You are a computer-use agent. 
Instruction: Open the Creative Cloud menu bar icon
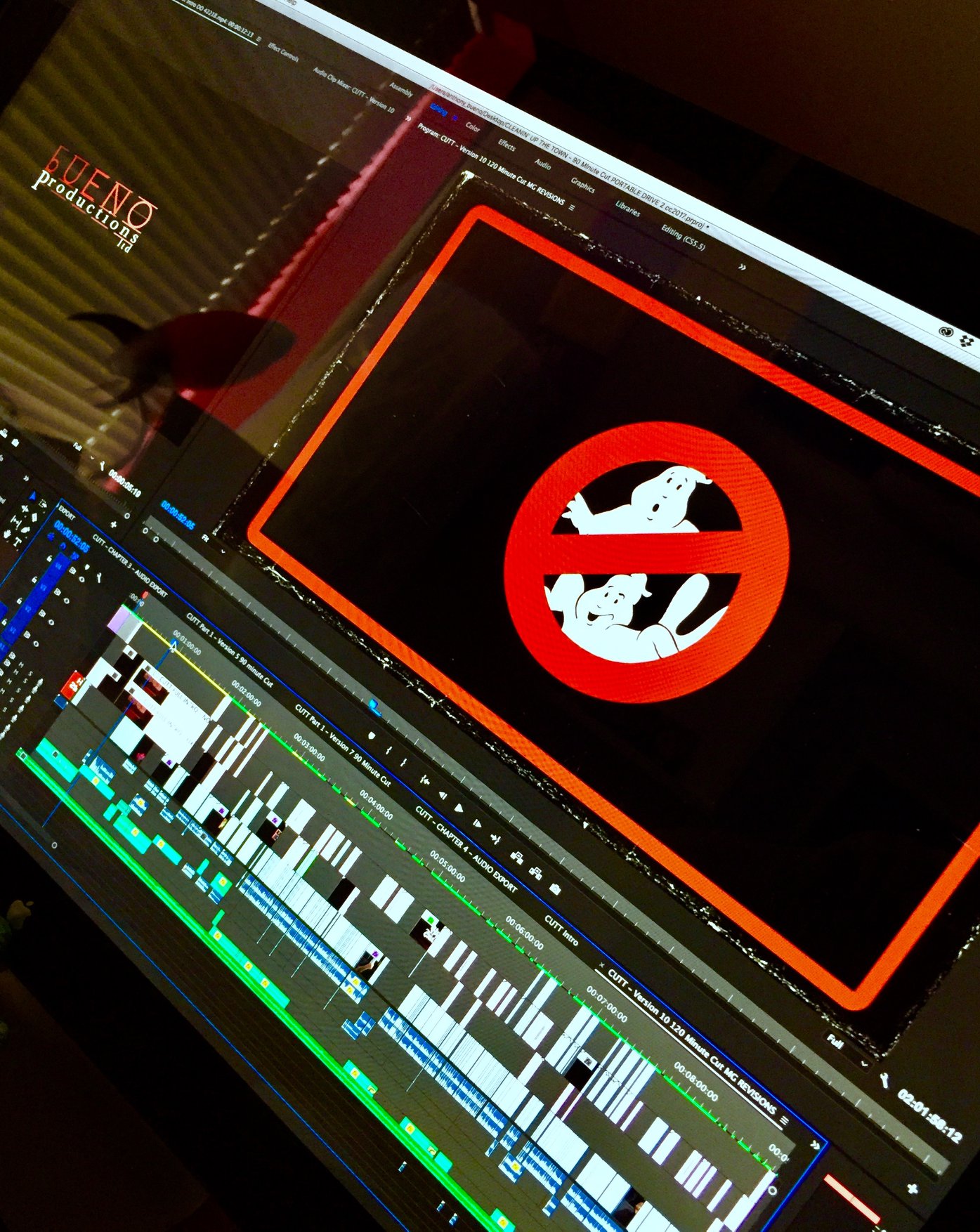[x=946, y=332]
